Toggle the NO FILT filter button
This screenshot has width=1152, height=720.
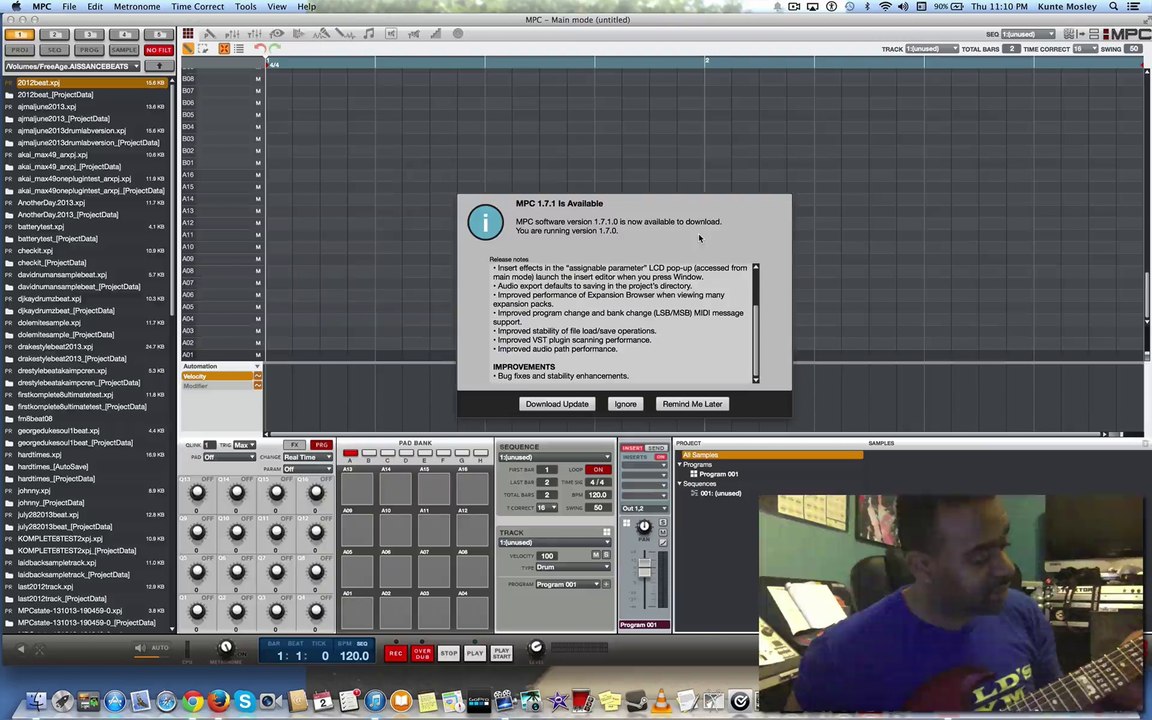pos(159,50)
